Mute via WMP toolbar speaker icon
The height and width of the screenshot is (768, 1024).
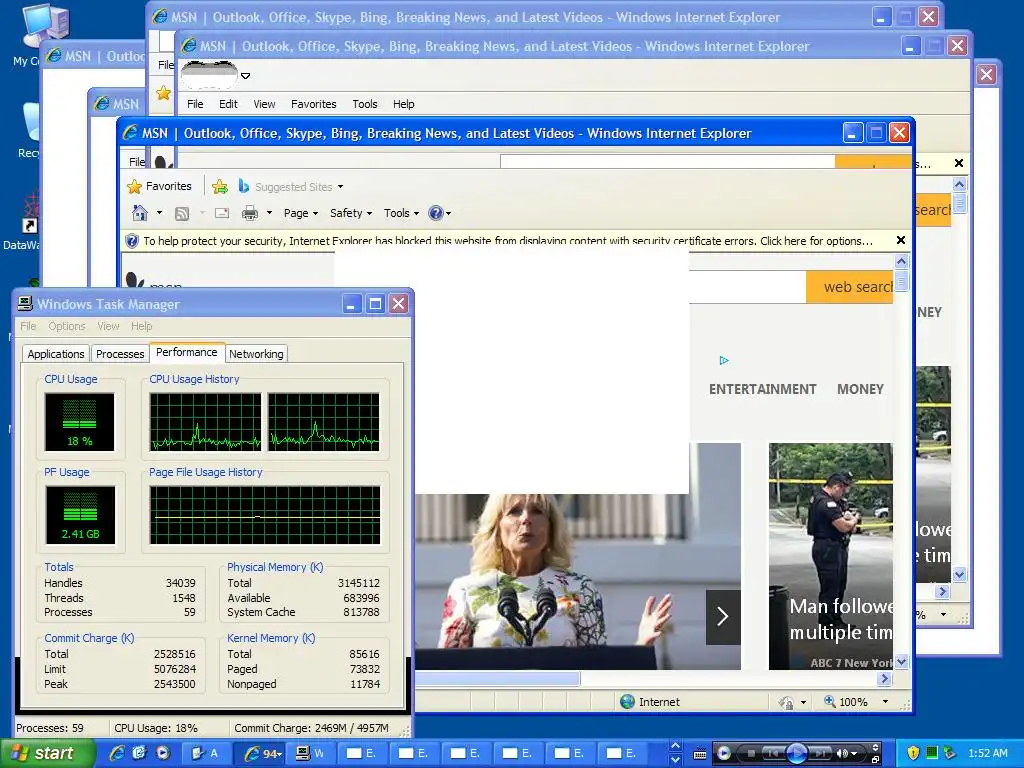point(843,754)
